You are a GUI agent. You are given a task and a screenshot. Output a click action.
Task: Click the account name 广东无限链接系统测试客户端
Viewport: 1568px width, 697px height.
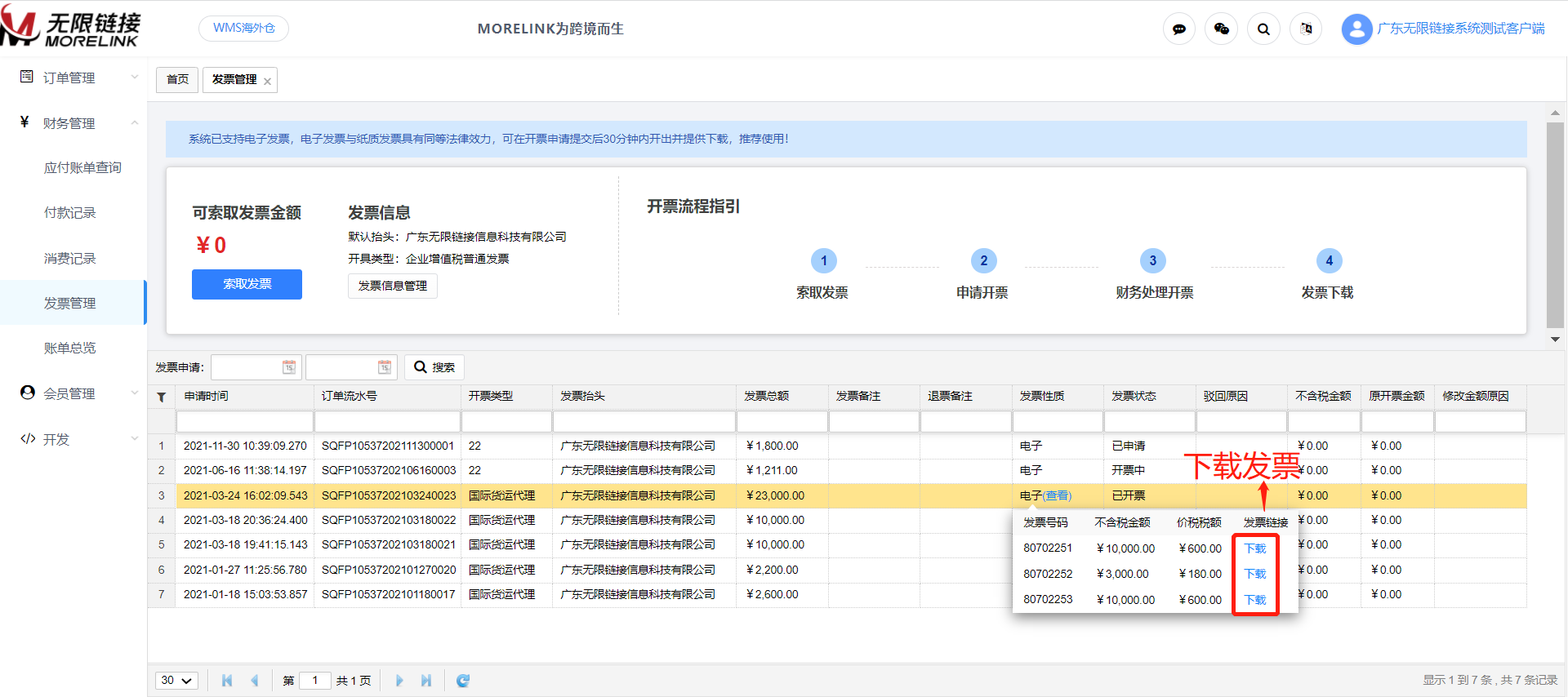click(1461, 29)
